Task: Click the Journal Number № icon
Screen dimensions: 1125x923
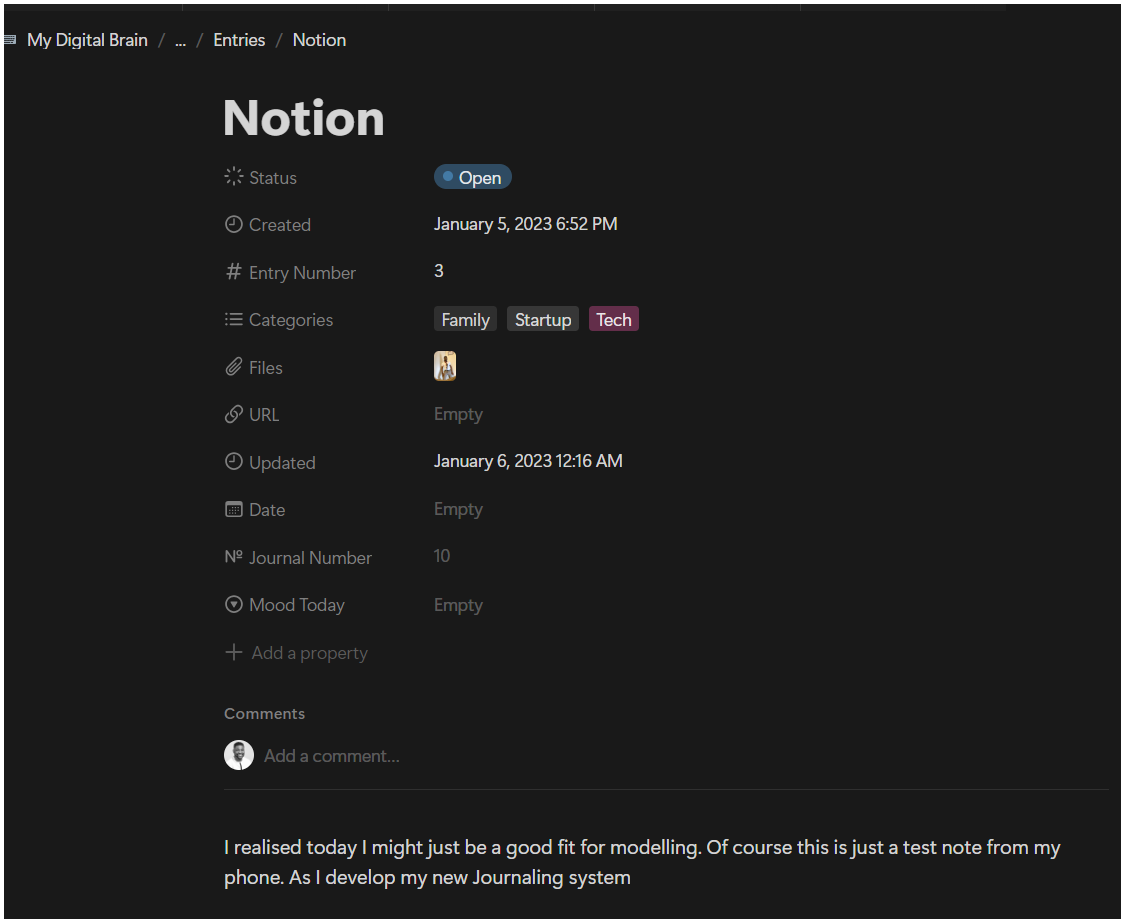Action: pyautogui.click(x=233, y=557)
